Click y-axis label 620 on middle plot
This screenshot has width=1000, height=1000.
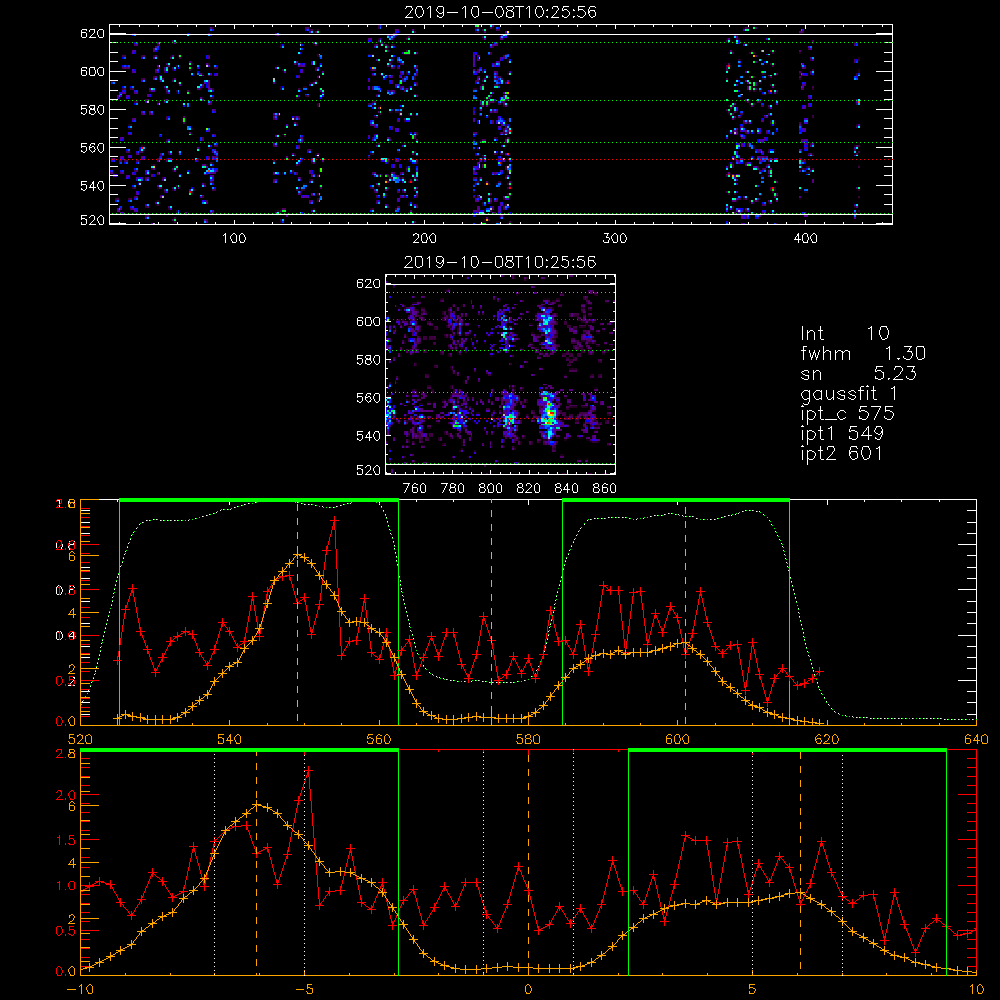pos(368,284)
